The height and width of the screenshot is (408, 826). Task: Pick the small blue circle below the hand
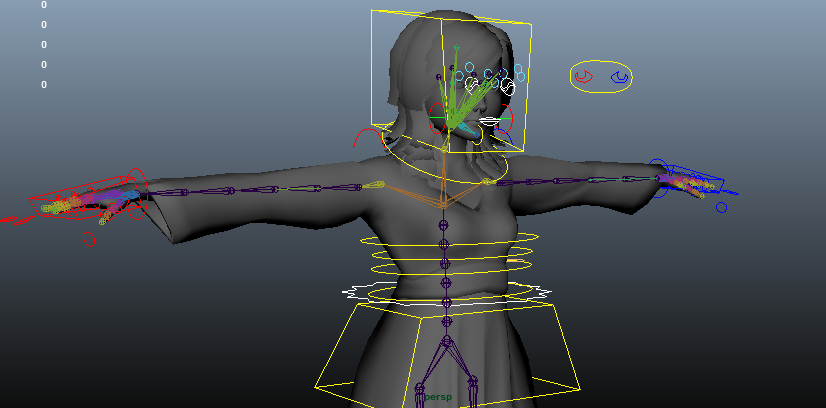tap(721, 208)
